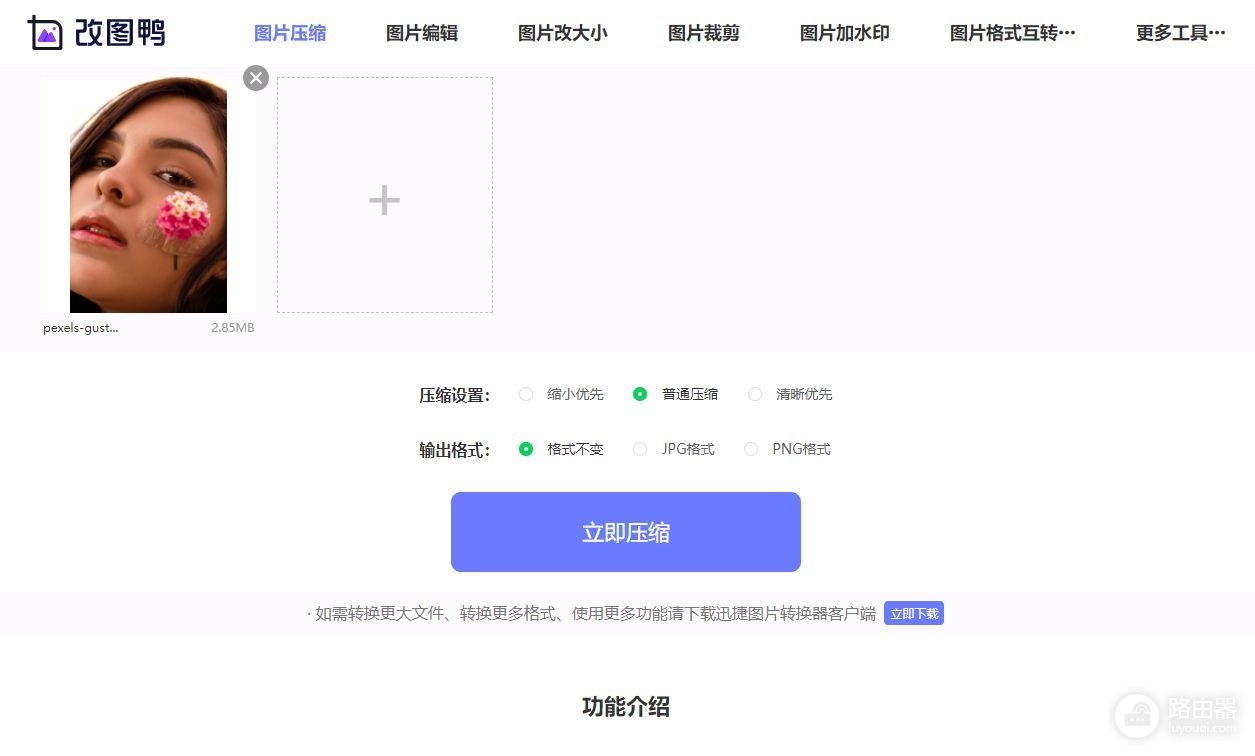Image resolution: width=1255 pixels, height=756 pixels.
Task: Expand the 更多工具 menu
Action: pyautogui.click(x=1180, y=33)
